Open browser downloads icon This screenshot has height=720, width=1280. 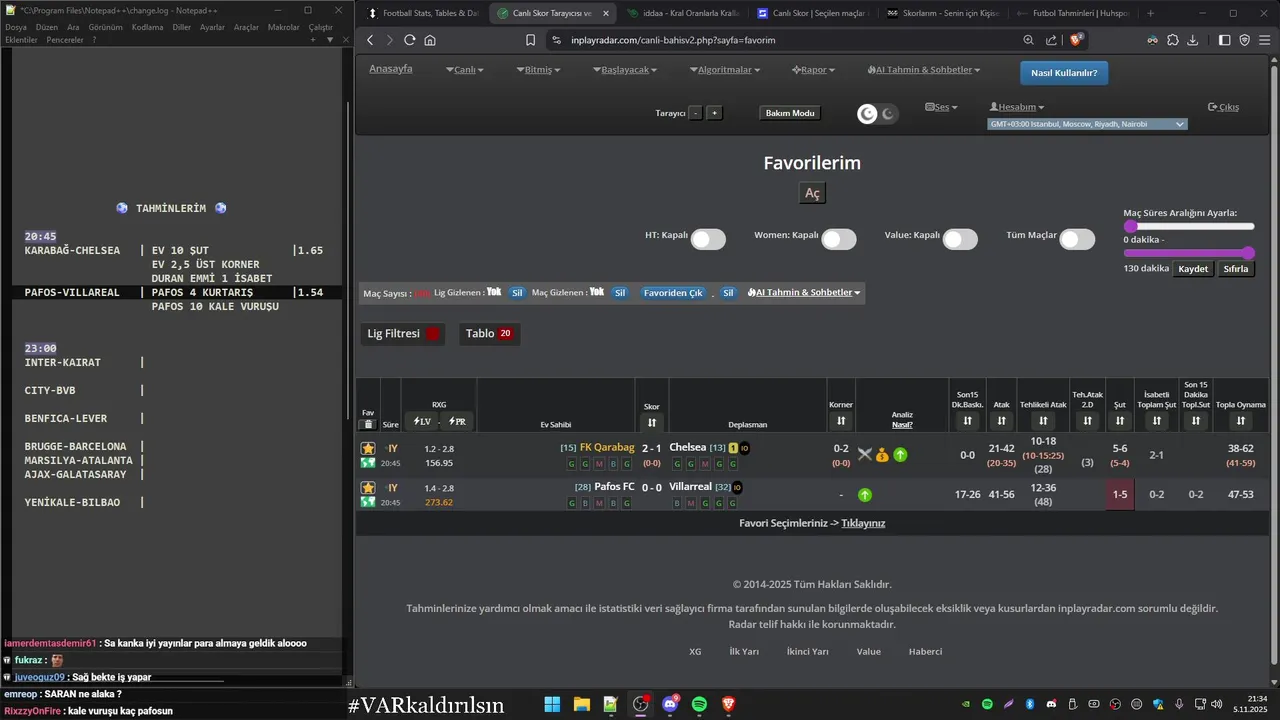tap(1194, 40)
